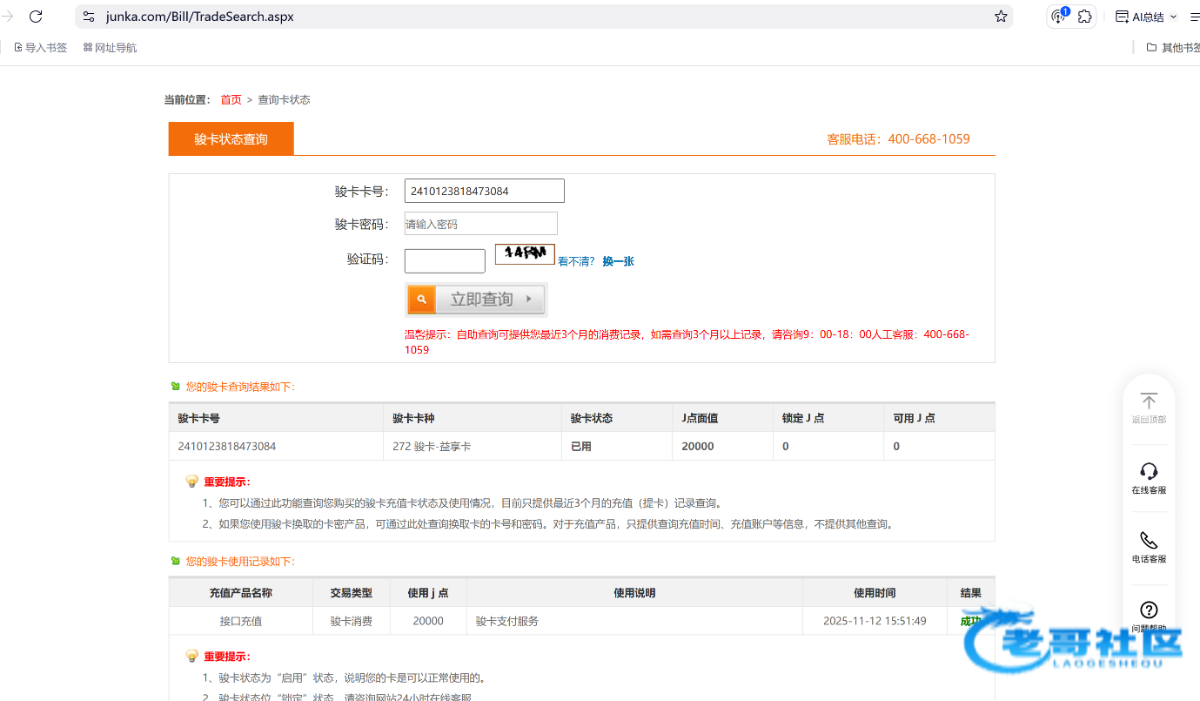Click the 电话客服 phone icon
The image size is (1200, 701).
[x=1149, y=540]
